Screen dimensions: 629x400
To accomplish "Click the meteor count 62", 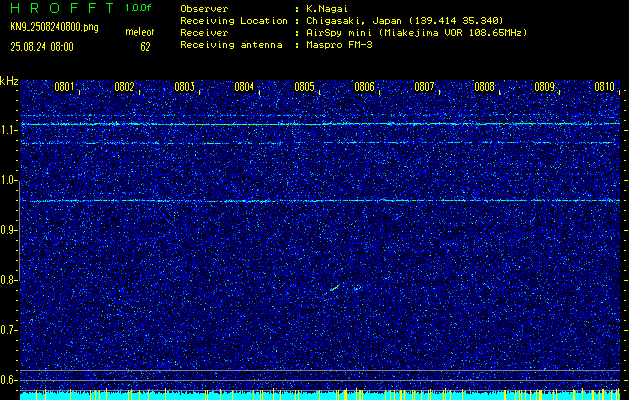I will 145,47.
